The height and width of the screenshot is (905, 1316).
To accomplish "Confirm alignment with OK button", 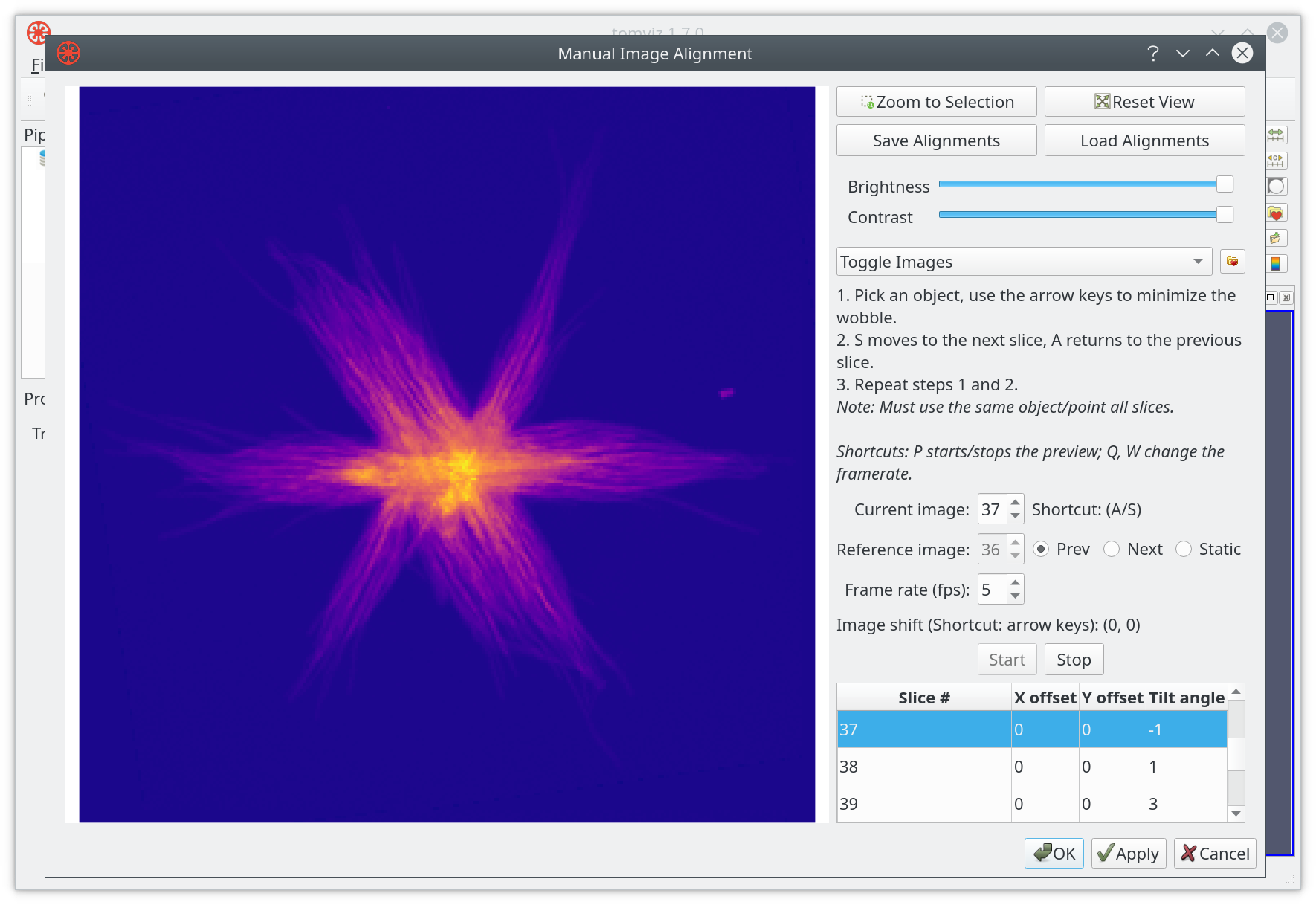I will (x=1054, y=854).
